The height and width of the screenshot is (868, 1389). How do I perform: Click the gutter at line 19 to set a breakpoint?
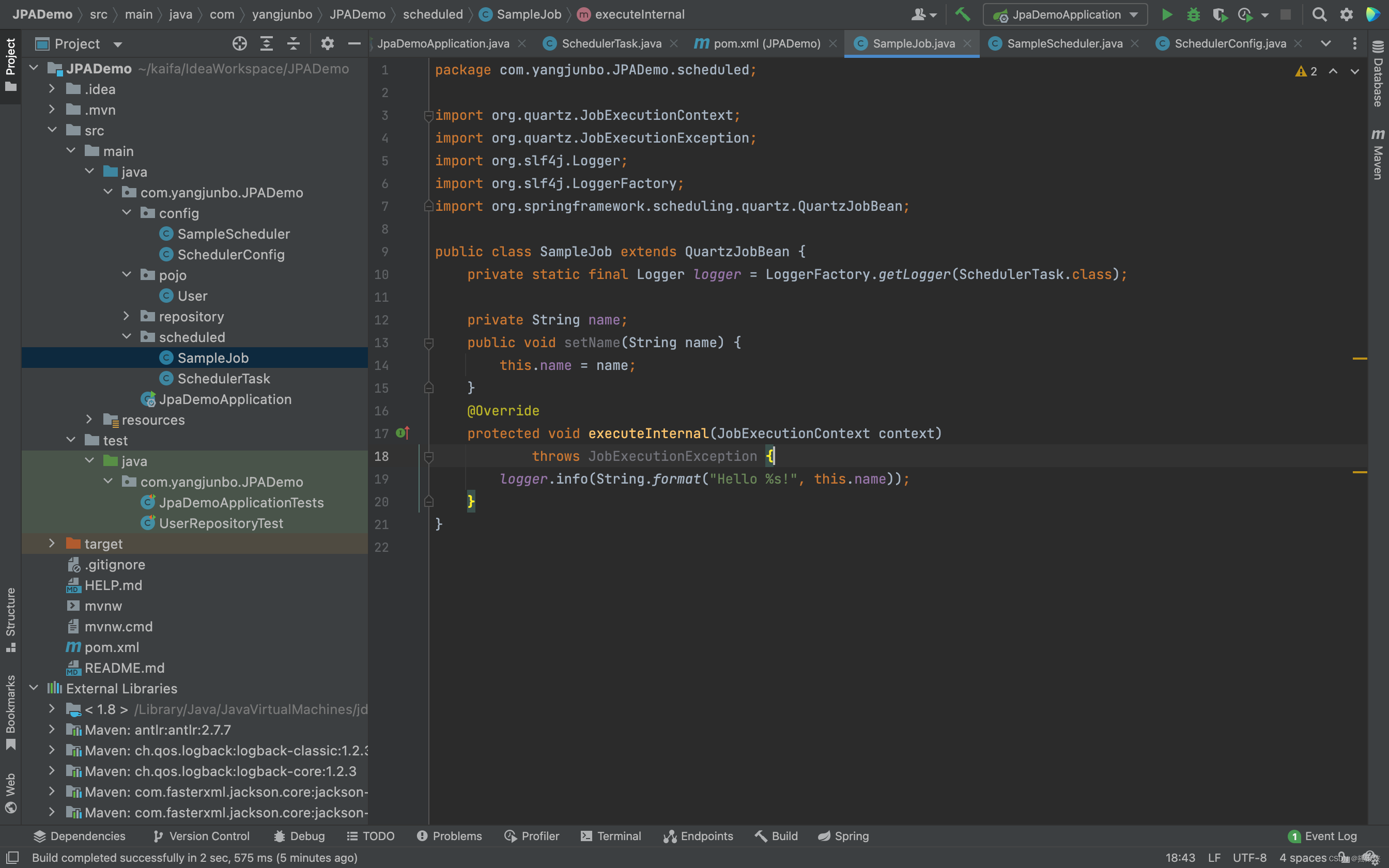pos(410,479)
